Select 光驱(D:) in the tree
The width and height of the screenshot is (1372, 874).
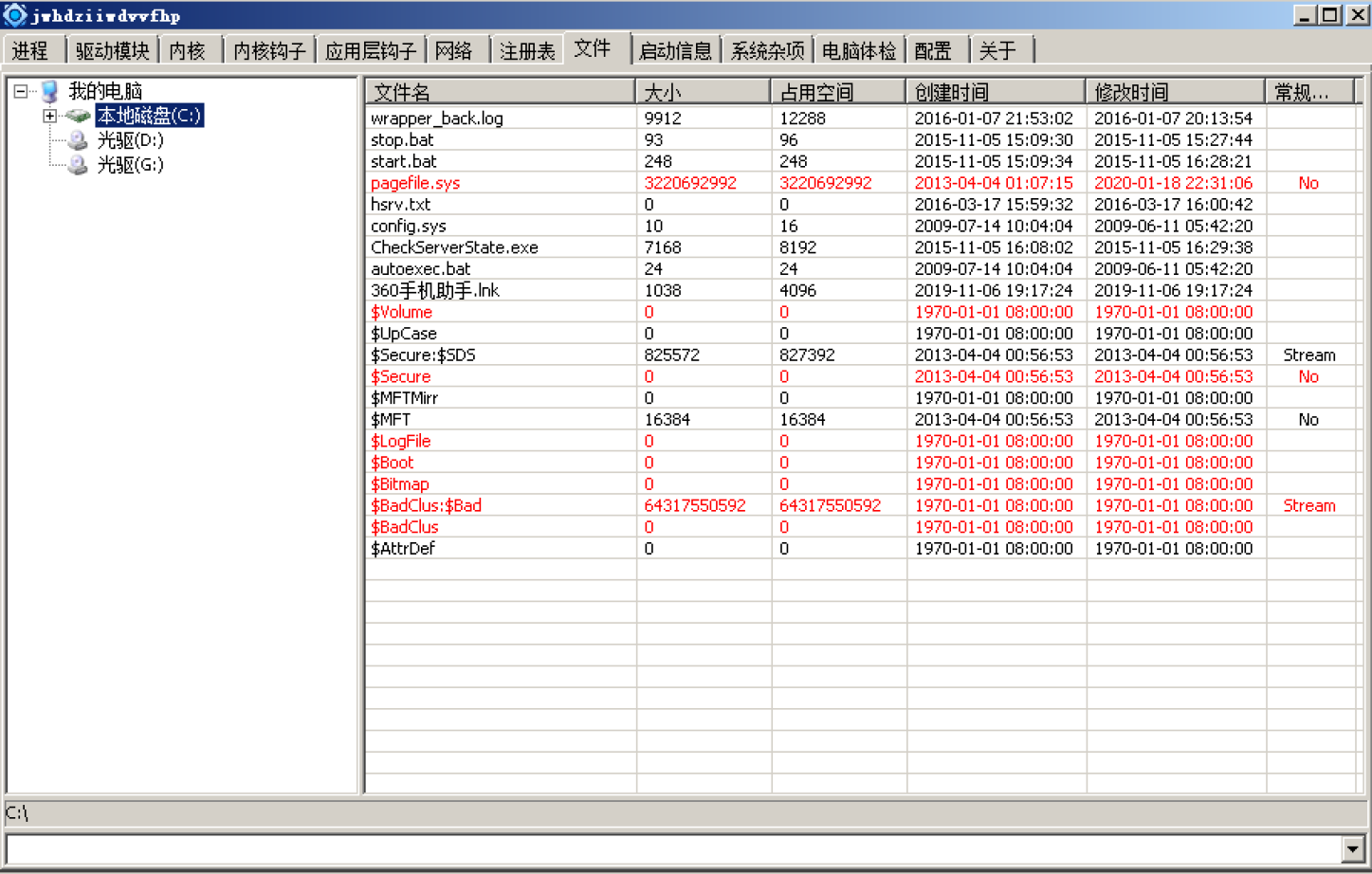(x=131, y=140)
